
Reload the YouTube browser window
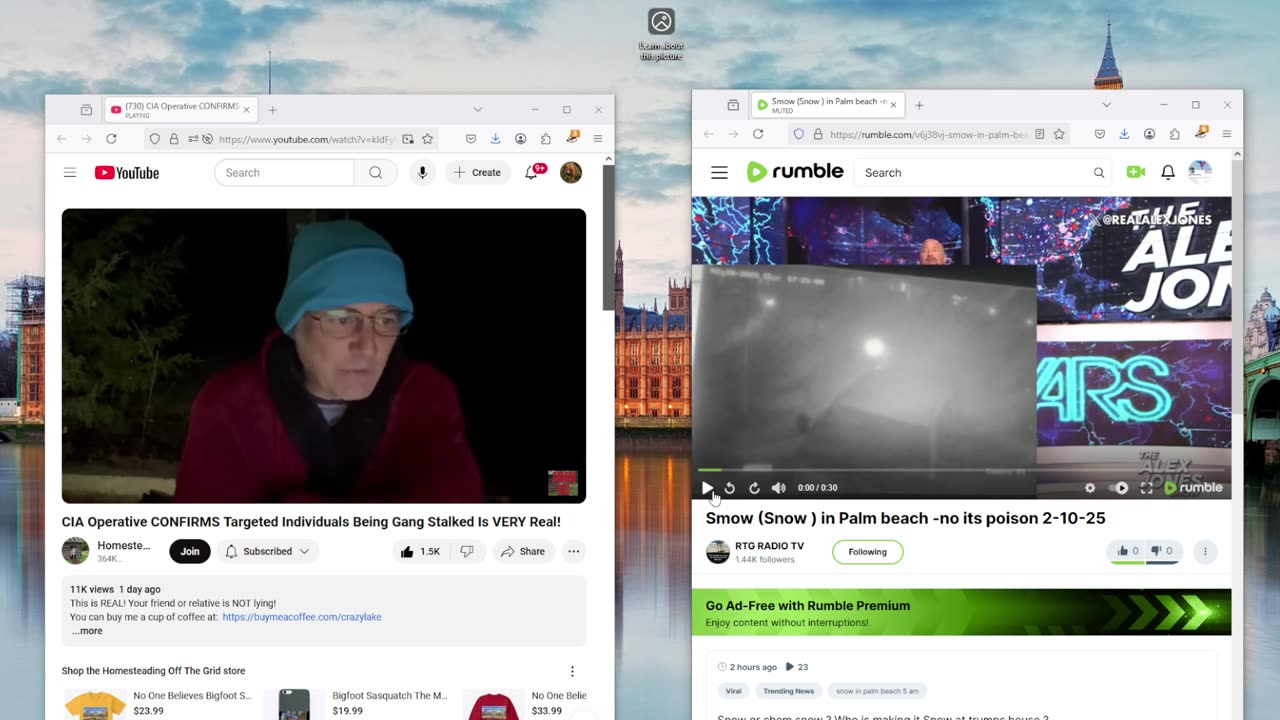coord(111,139)
